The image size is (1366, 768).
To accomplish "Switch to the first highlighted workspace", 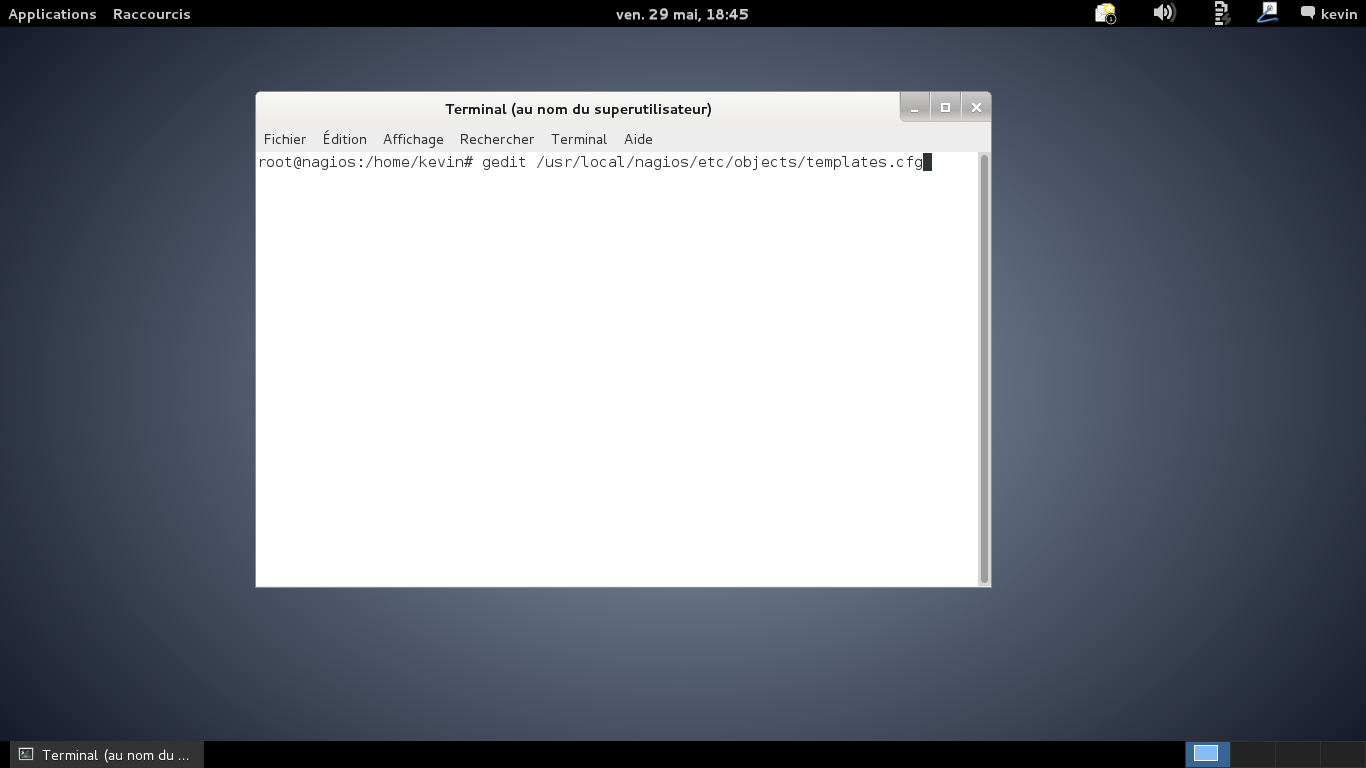I will click(1206, 754).
